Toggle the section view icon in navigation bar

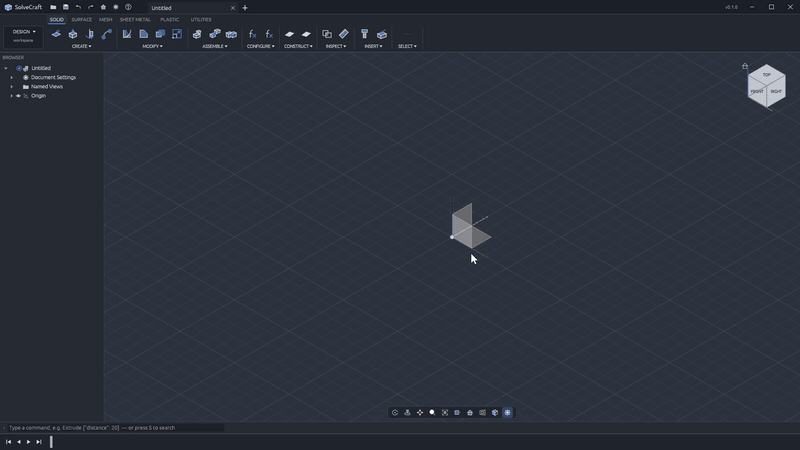tap(457, 412)
